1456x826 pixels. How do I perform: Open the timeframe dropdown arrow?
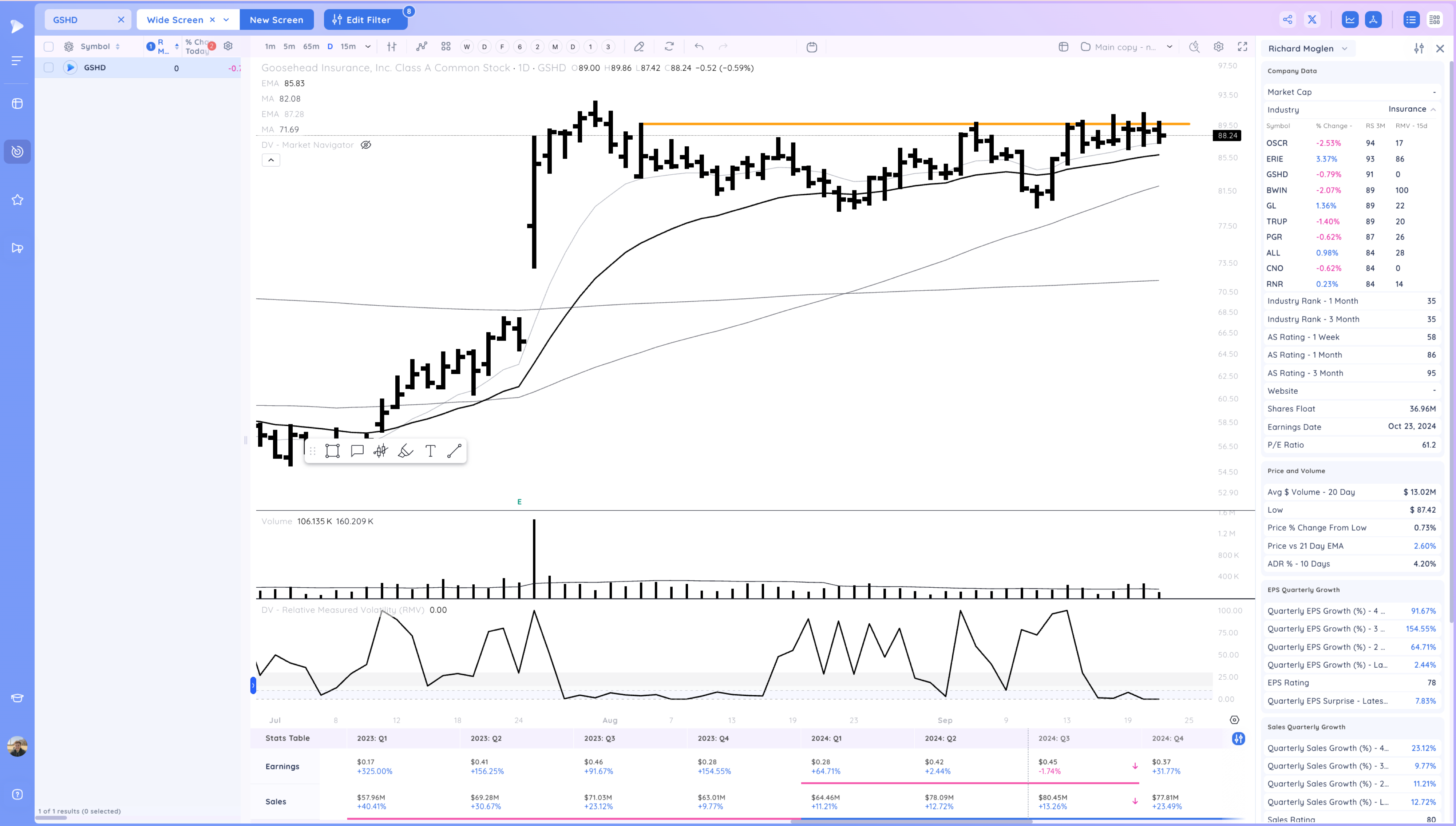(368, 47)
